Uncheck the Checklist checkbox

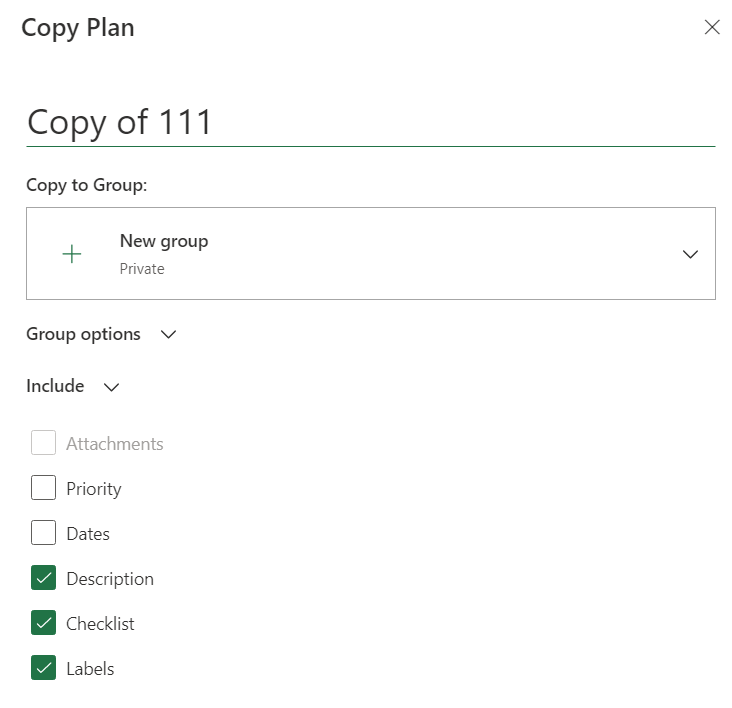click(x=43, y=623)
